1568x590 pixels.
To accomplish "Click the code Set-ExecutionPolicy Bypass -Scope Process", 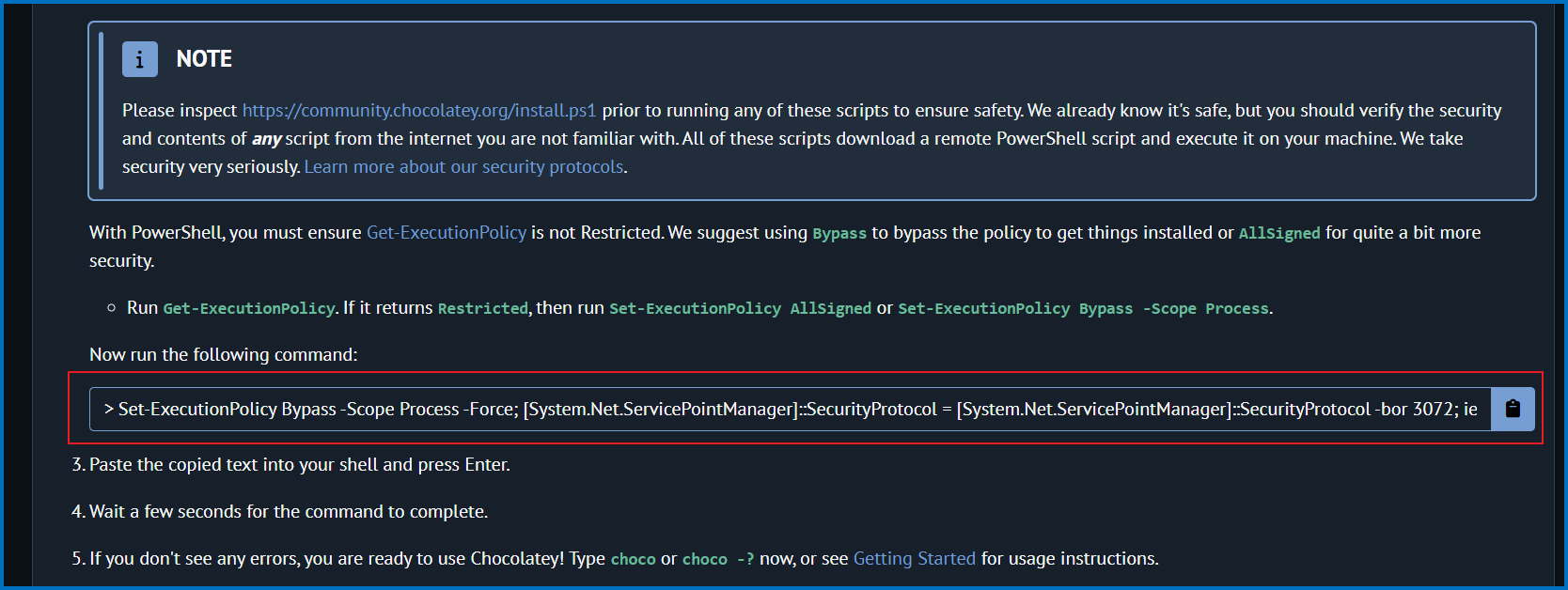I will 1083,308.
